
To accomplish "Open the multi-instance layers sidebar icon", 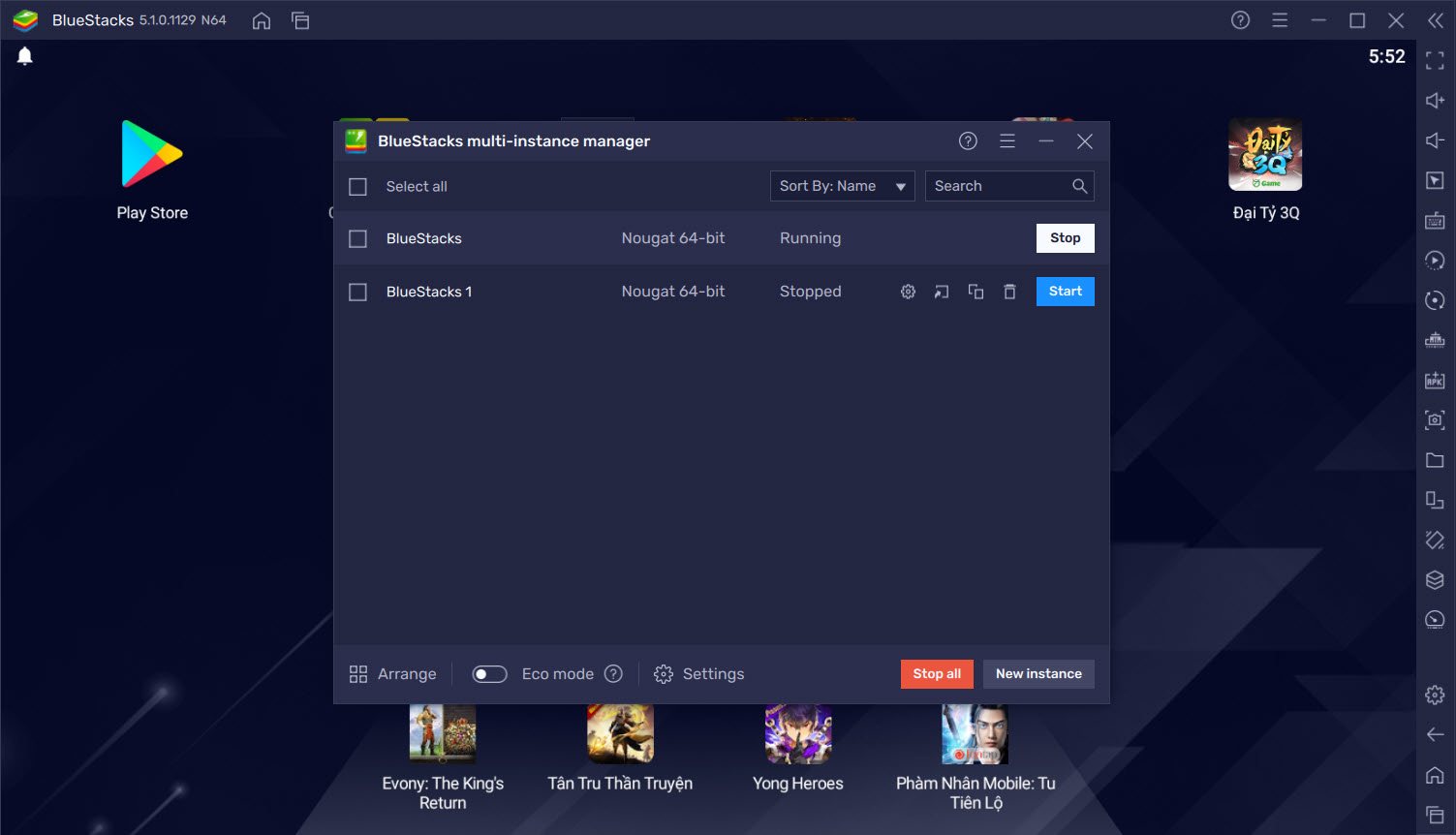I will [x=1435, y=579].
